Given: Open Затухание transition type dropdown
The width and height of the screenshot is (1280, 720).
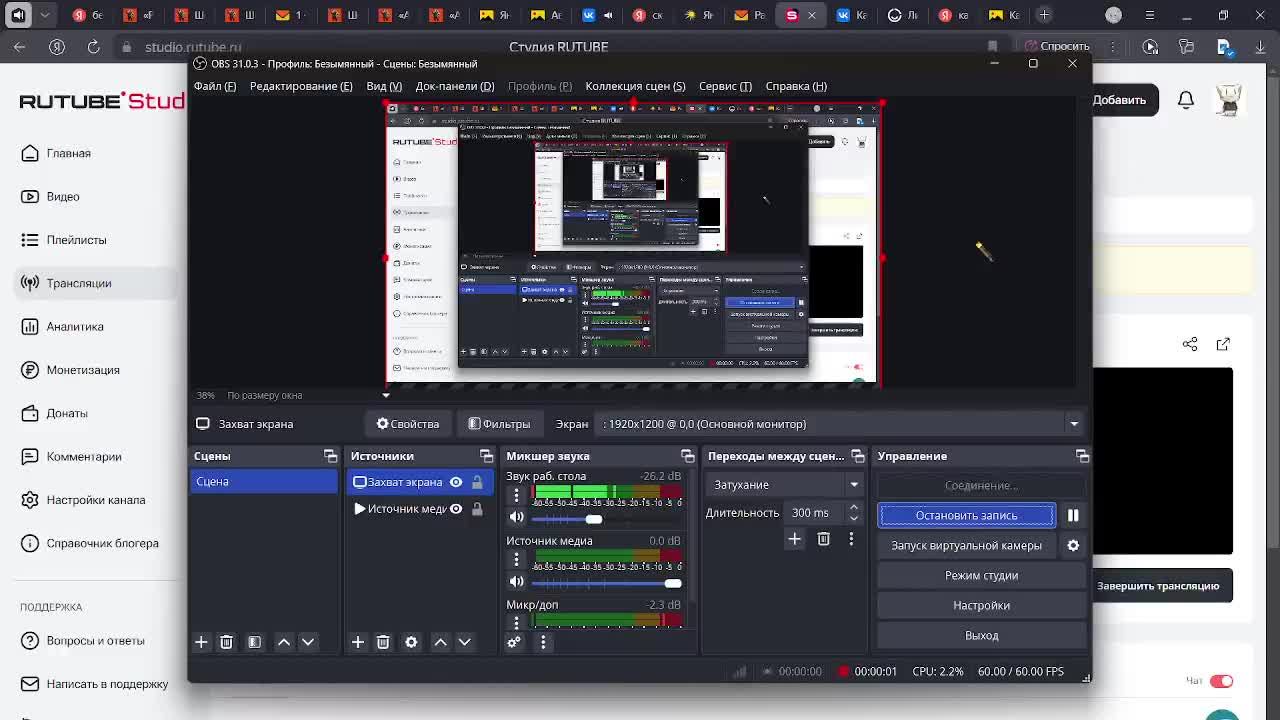Looking at the screenshot, I should (x=785, y=485).
